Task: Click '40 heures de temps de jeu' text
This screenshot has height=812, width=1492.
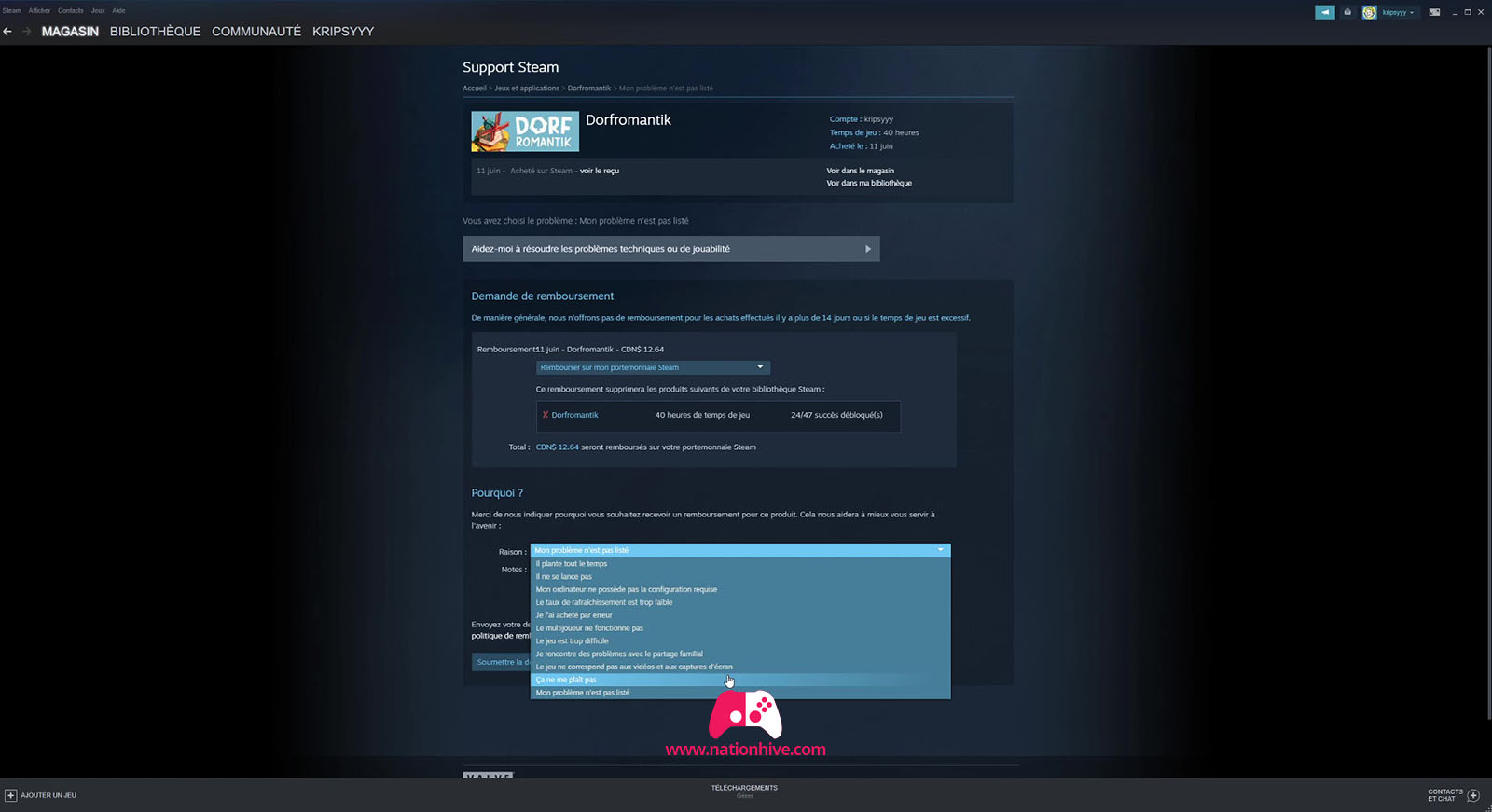Action: pos(702,415)
